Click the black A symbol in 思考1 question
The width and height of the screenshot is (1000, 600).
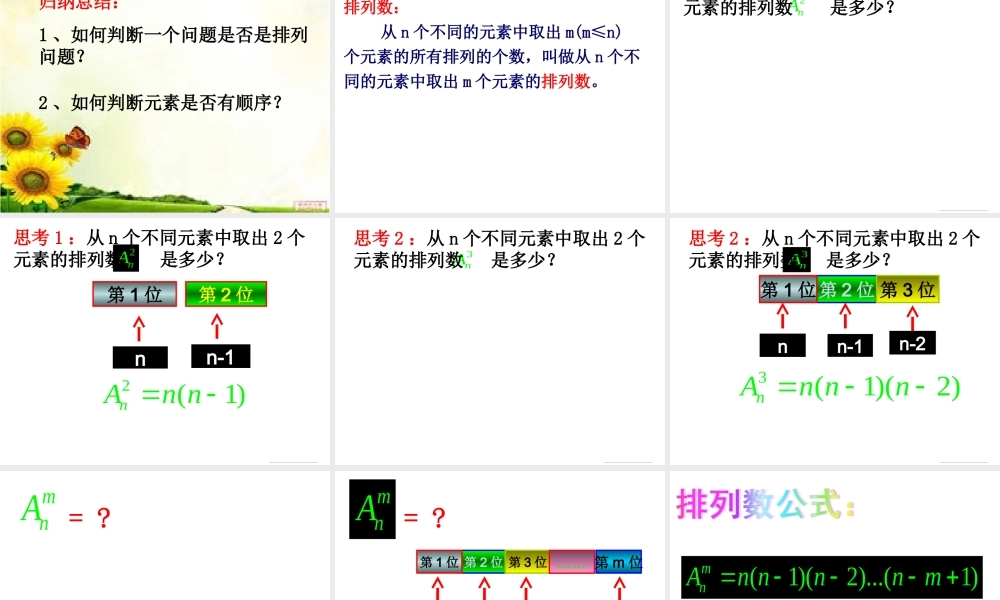coord(126,258)
